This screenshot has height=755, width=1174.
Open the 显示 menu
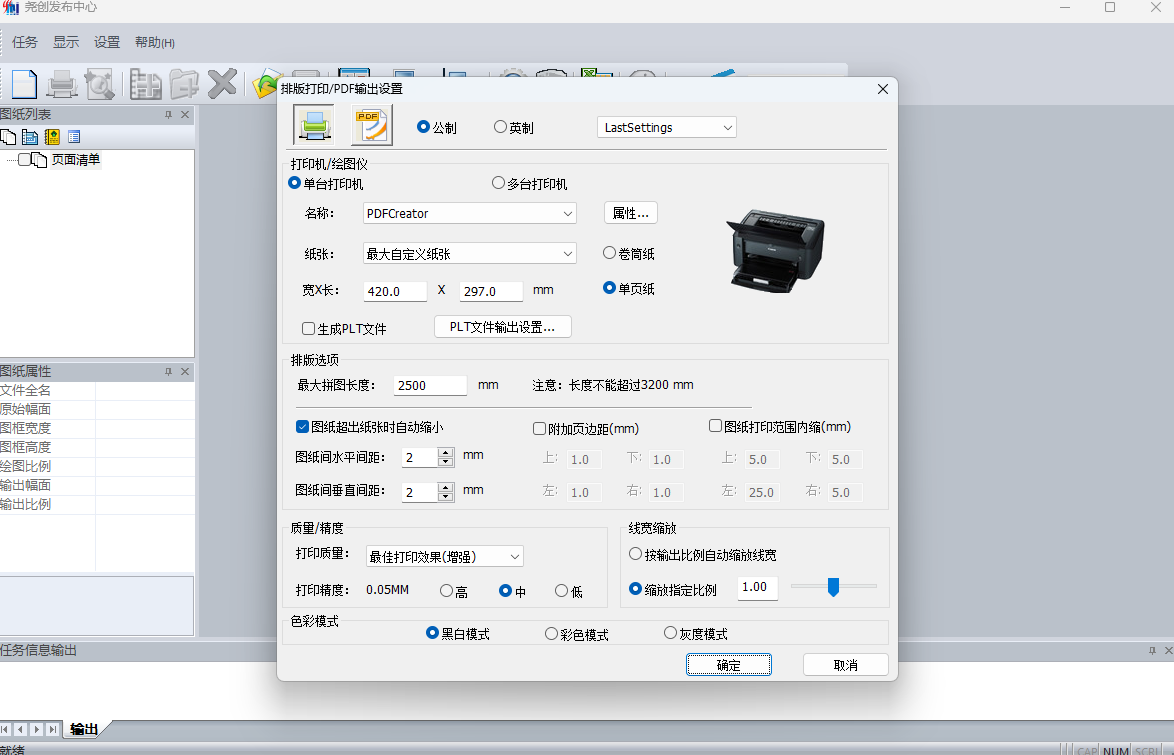tap(66, 43)
